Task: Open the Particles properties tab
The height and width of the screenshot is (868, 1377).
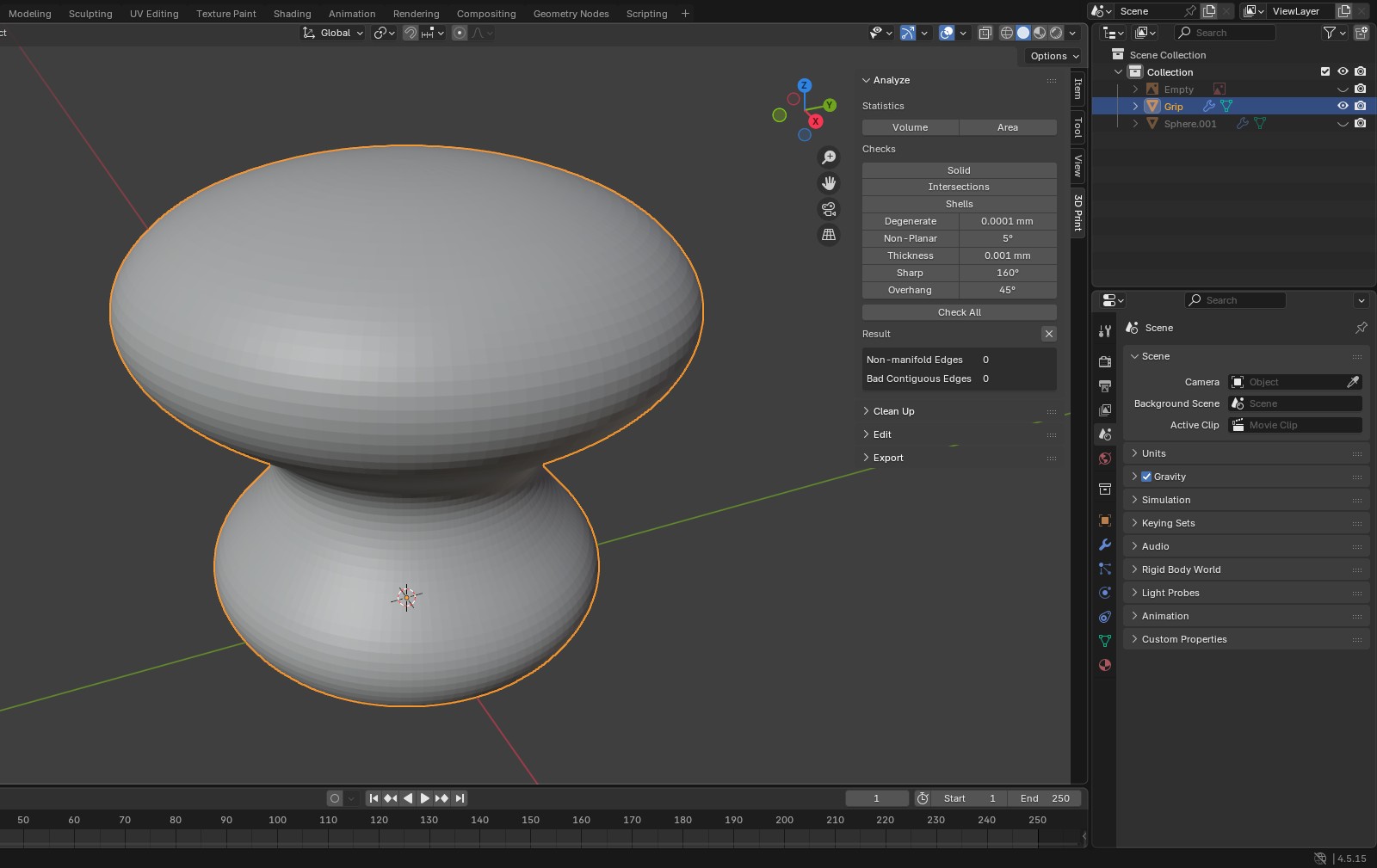Action: point(1105,569)
